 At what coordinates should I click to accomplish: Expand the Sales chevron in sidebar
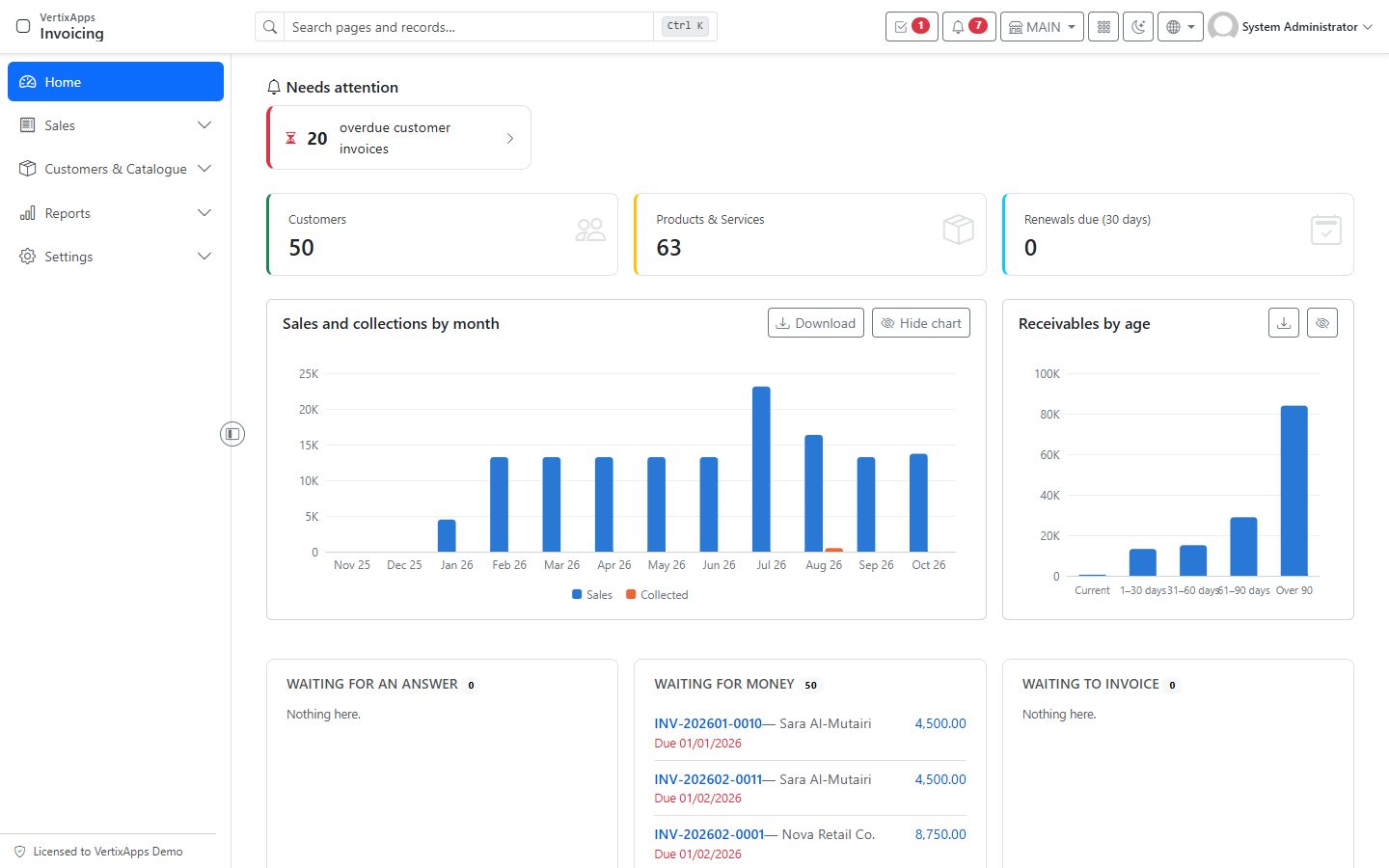[x=204, y=125]
